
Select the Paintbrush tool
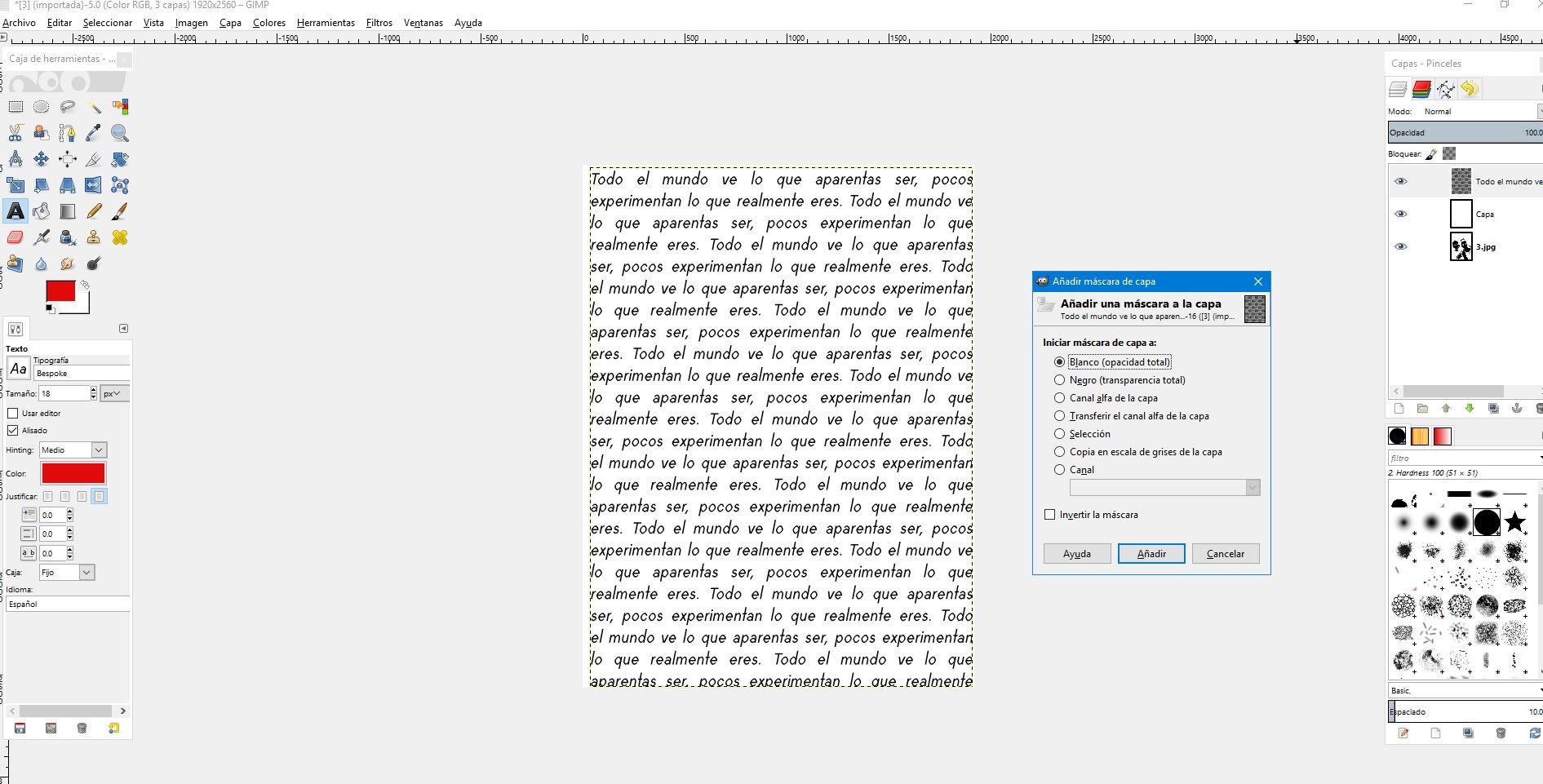click(120, 211)
